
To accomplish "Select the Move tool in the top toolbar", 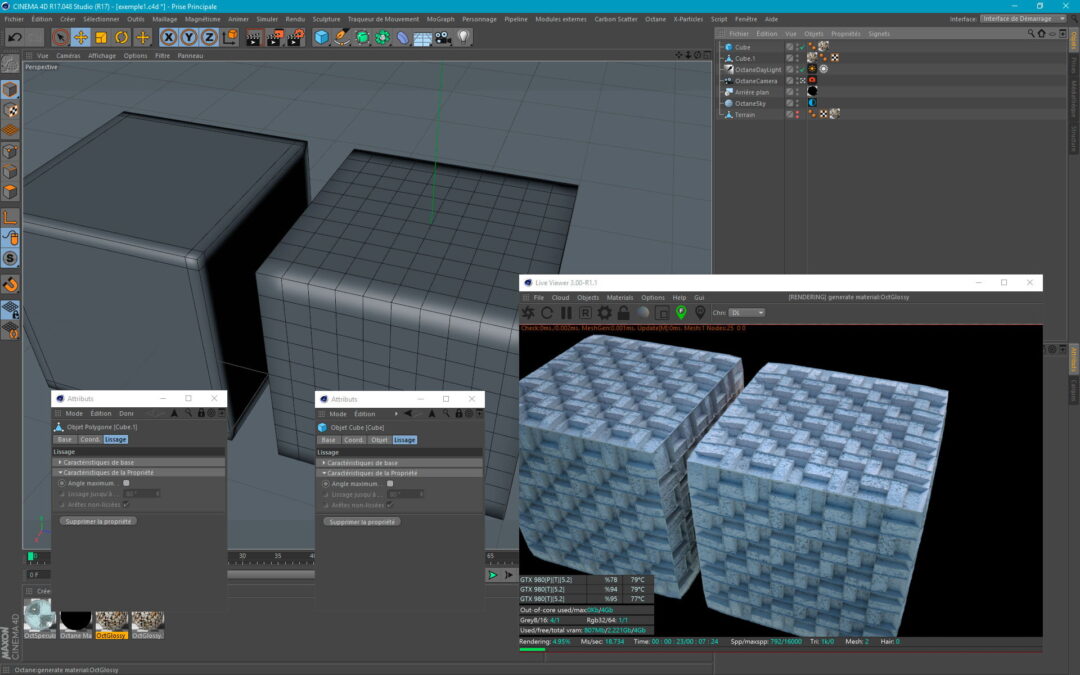I will tap(81, 37).
